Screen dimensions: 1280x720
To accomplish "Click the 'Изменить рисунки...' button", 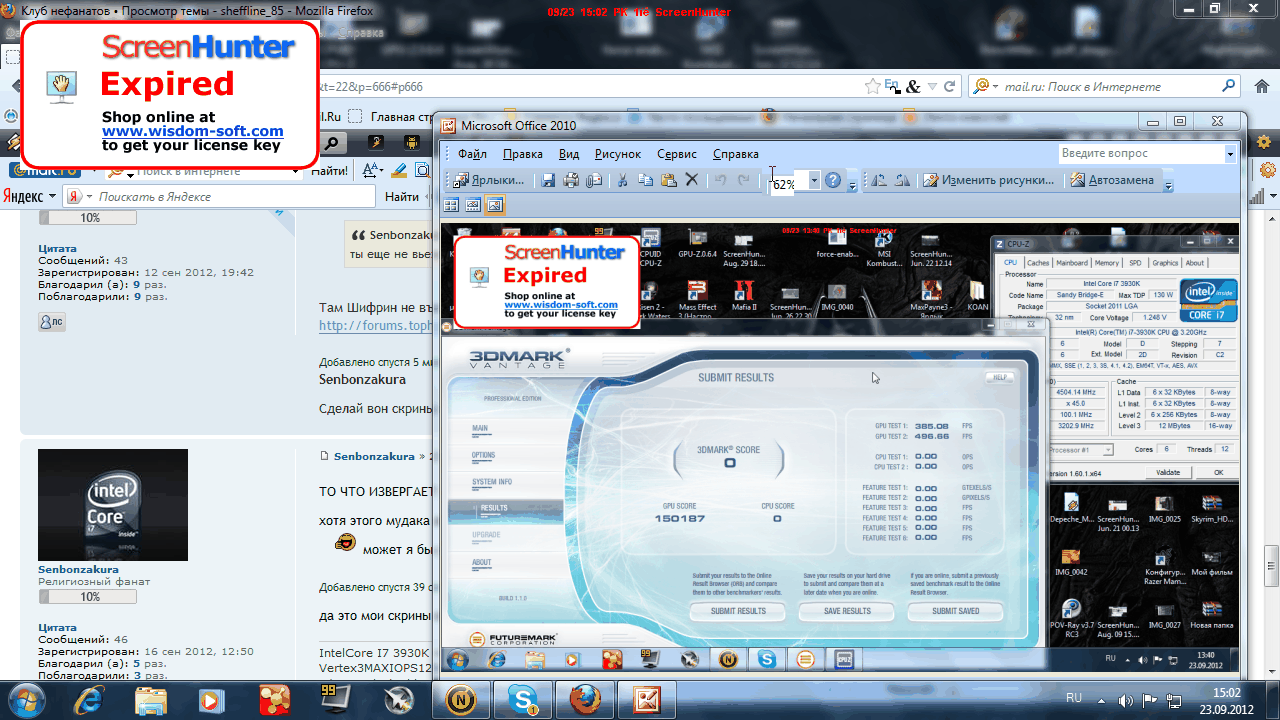I will pyautogui.click(x=989, y=181).
